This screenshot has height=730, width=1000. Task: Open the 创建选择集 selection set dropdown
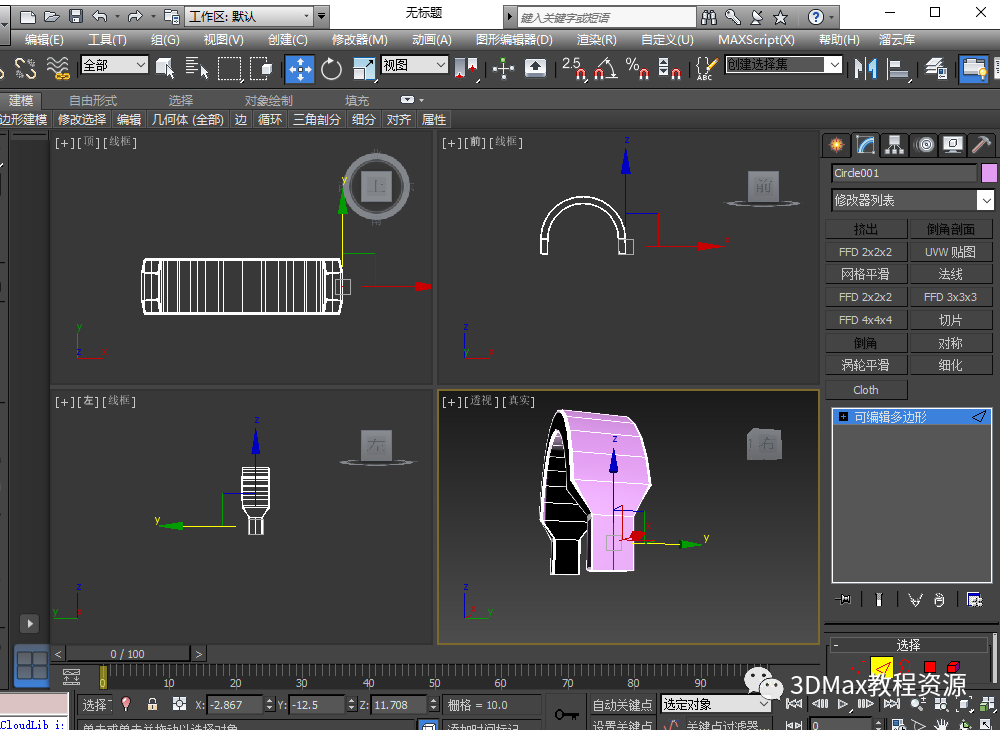tap(833, 65)
